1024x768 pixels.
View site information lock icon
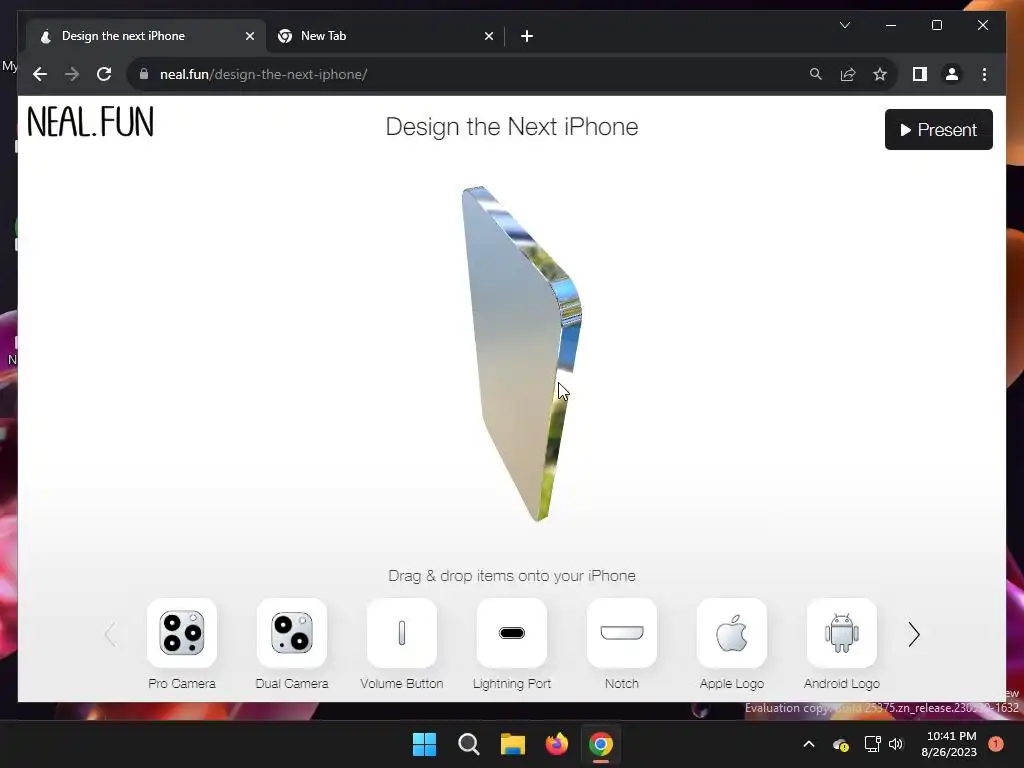pos(144,74)
